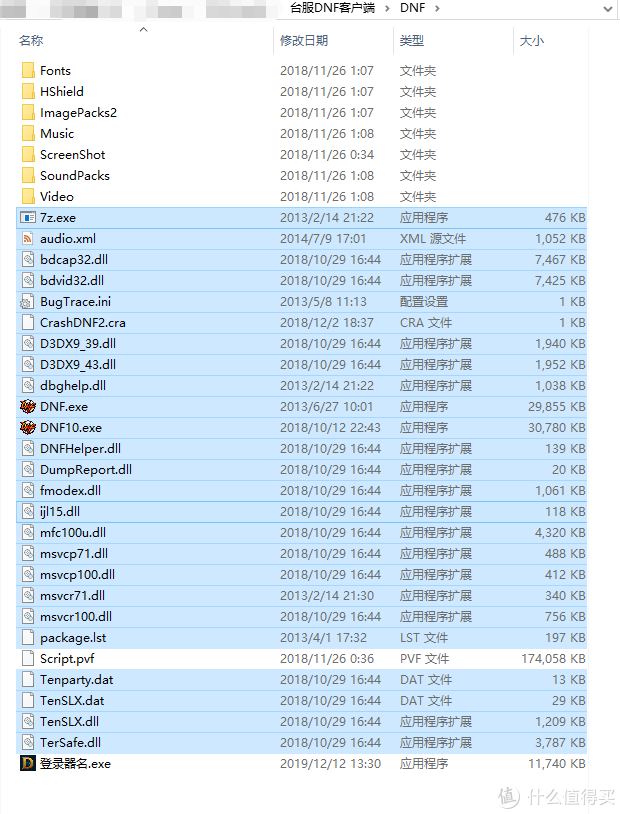Click the audio.xml file icon

pyautogui.click(x=28, y=239)
